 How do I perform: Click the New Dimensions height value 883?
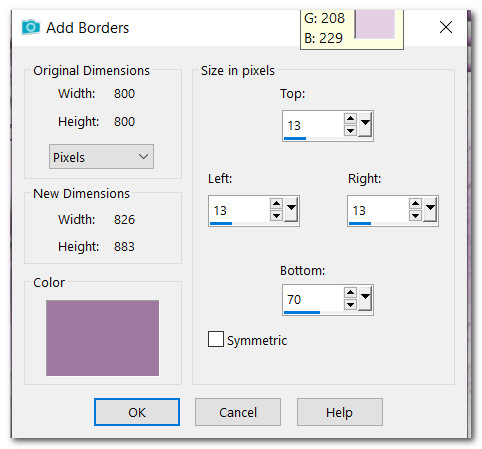point(124,247)
